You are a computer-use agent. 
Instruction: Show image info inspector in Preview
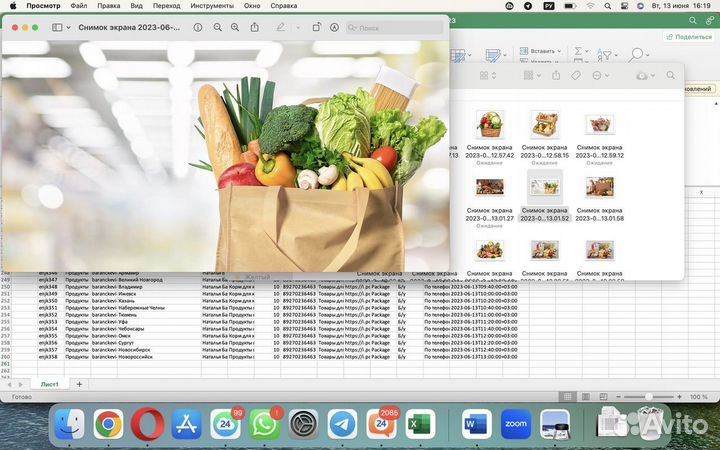198,28
